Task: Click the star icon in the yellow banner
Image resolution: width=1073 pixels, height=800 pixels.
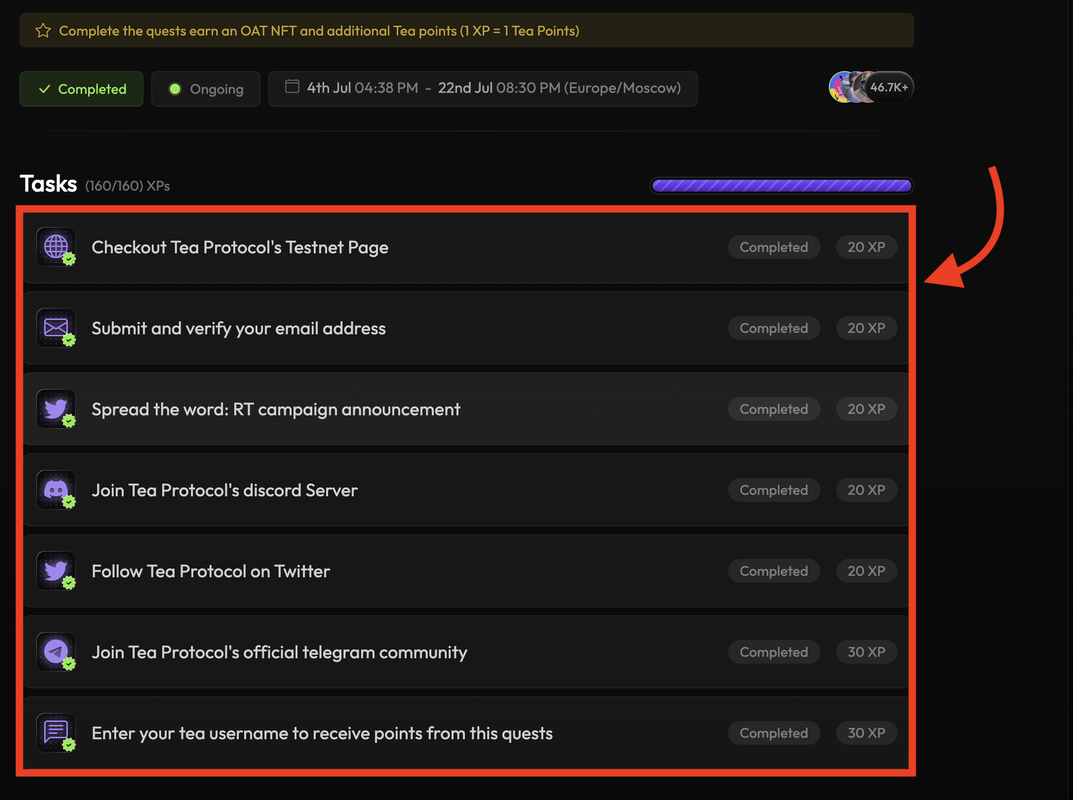Action: [43, 31]
